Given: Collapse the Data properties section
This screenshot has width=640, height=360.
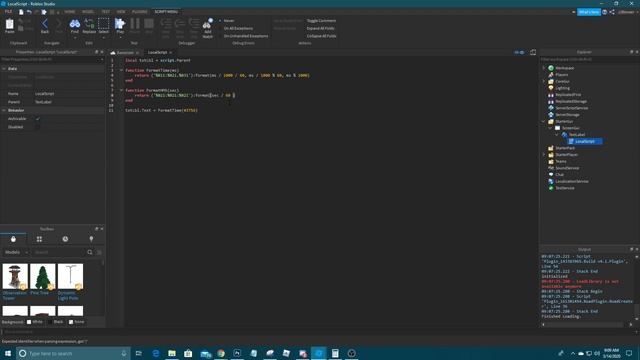Looking at the screenshot, I should point(4,69).
